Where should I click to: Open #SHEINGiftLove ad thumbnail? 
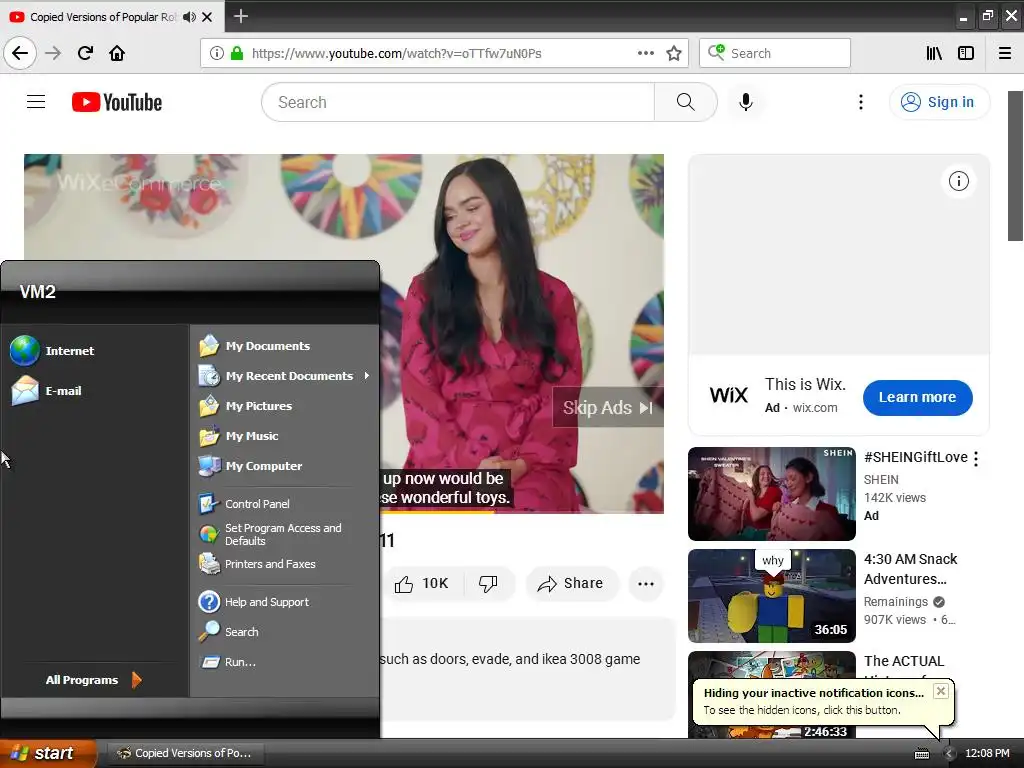tap(771, 494)
